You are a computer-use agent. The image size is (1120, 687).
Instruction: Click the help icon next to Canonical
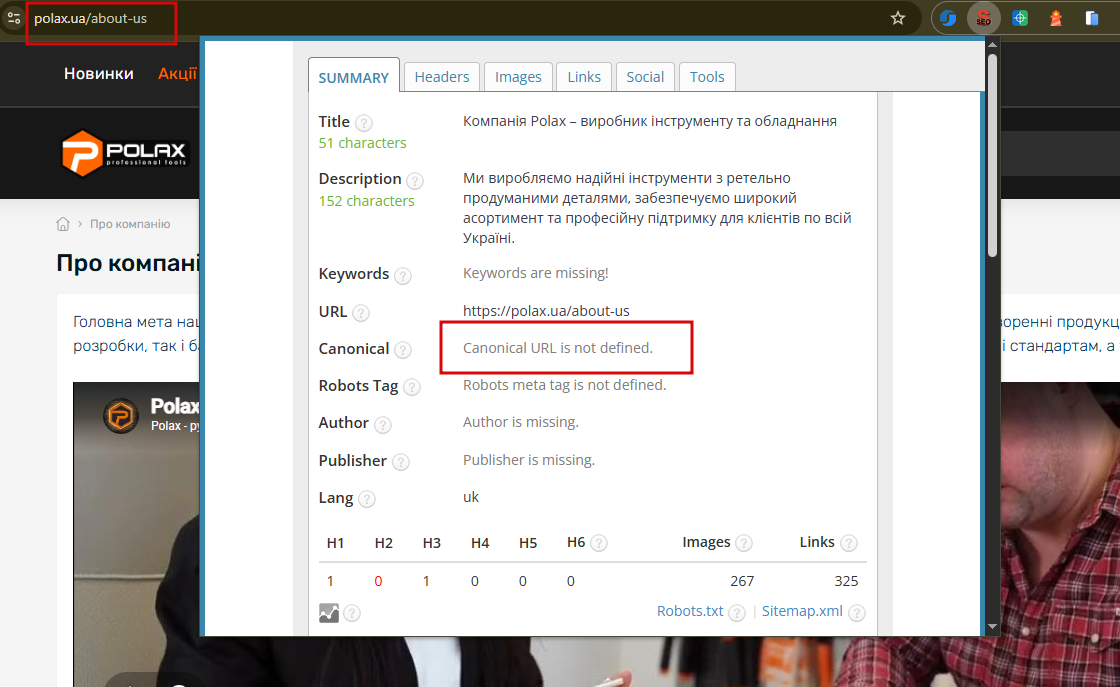pos(403,350)
